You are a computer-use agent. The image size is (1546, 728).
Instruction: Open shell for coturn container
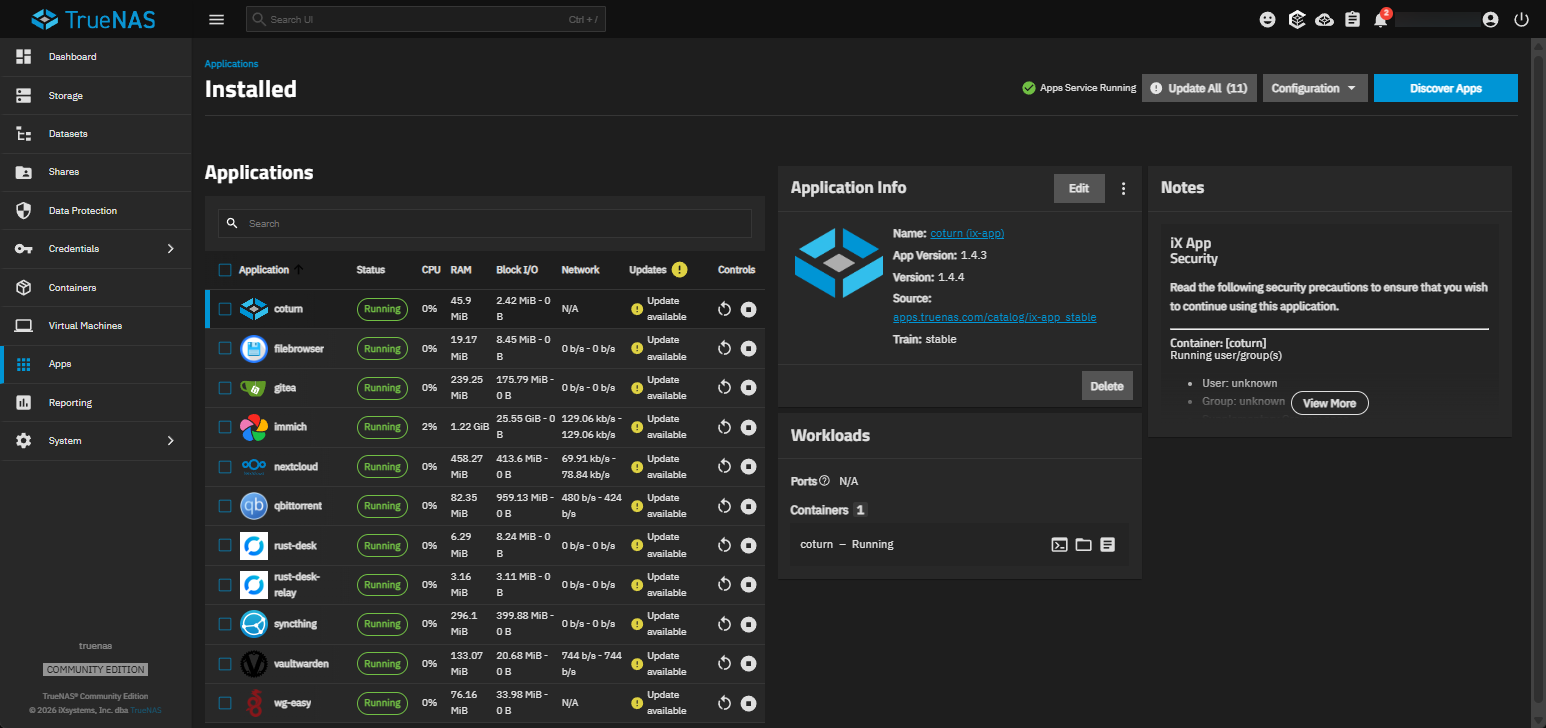pos(1059,545)
